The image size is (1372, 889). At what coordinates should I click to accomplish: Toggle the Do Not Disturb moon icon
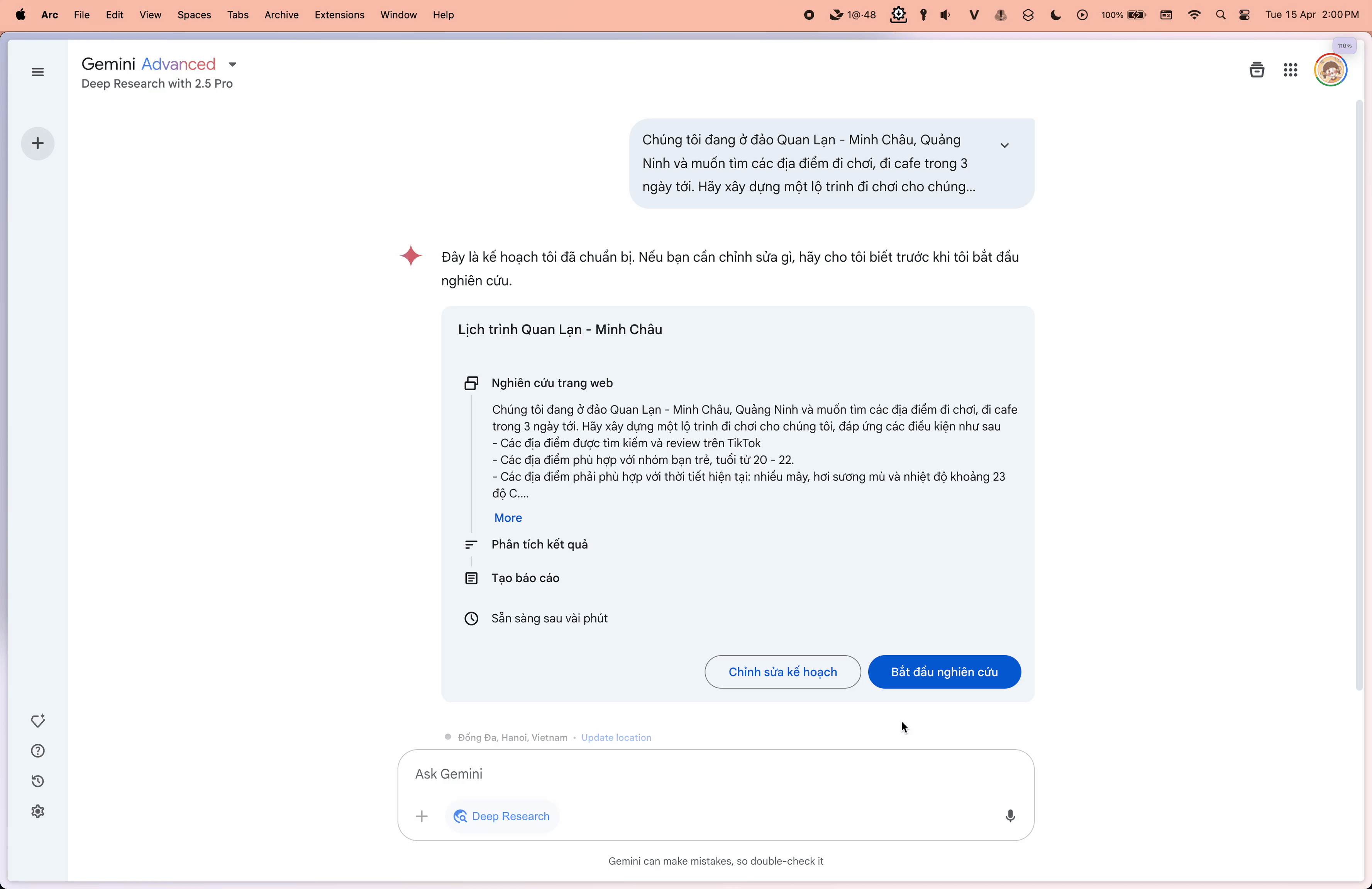pyautogui.click(x=1055, y=15)
